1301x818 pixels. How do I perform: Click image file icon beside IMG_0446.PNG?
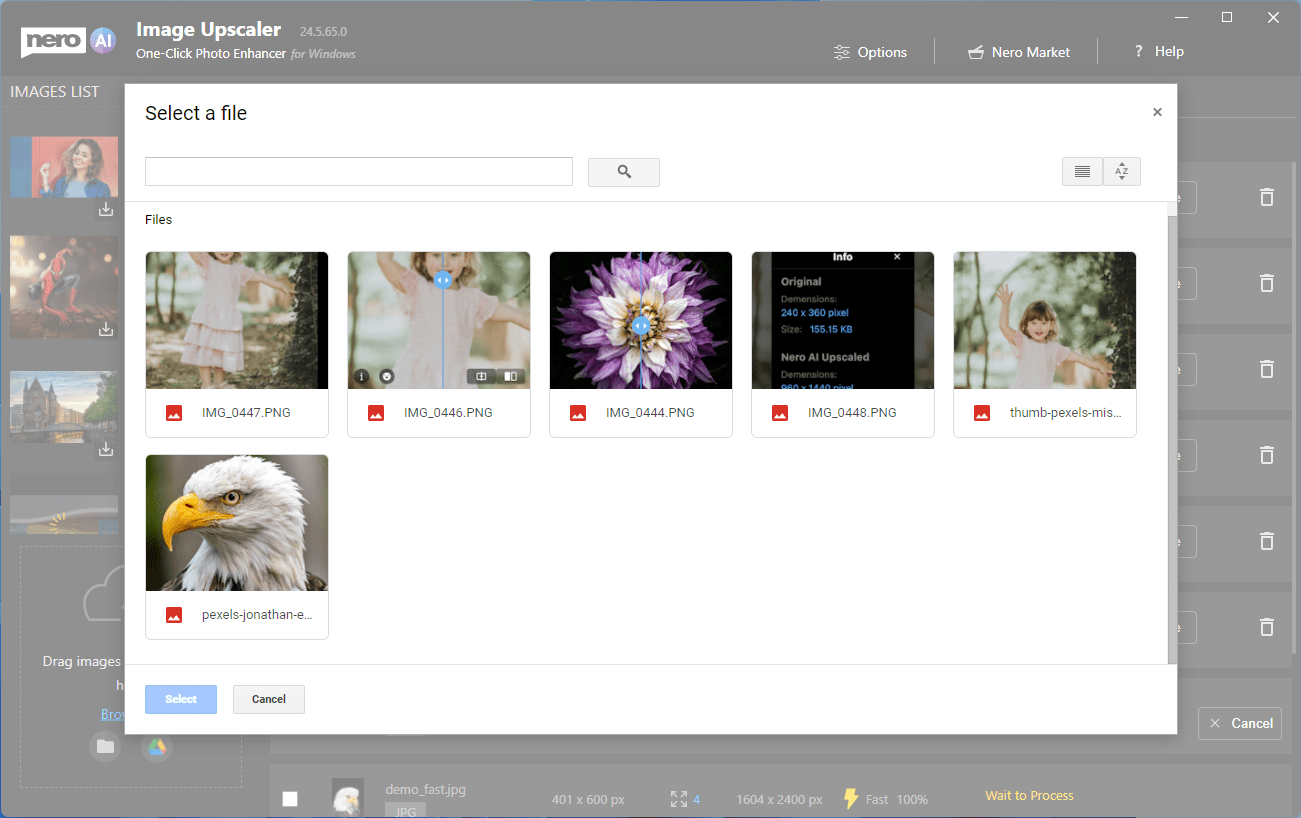coord(376,413)
